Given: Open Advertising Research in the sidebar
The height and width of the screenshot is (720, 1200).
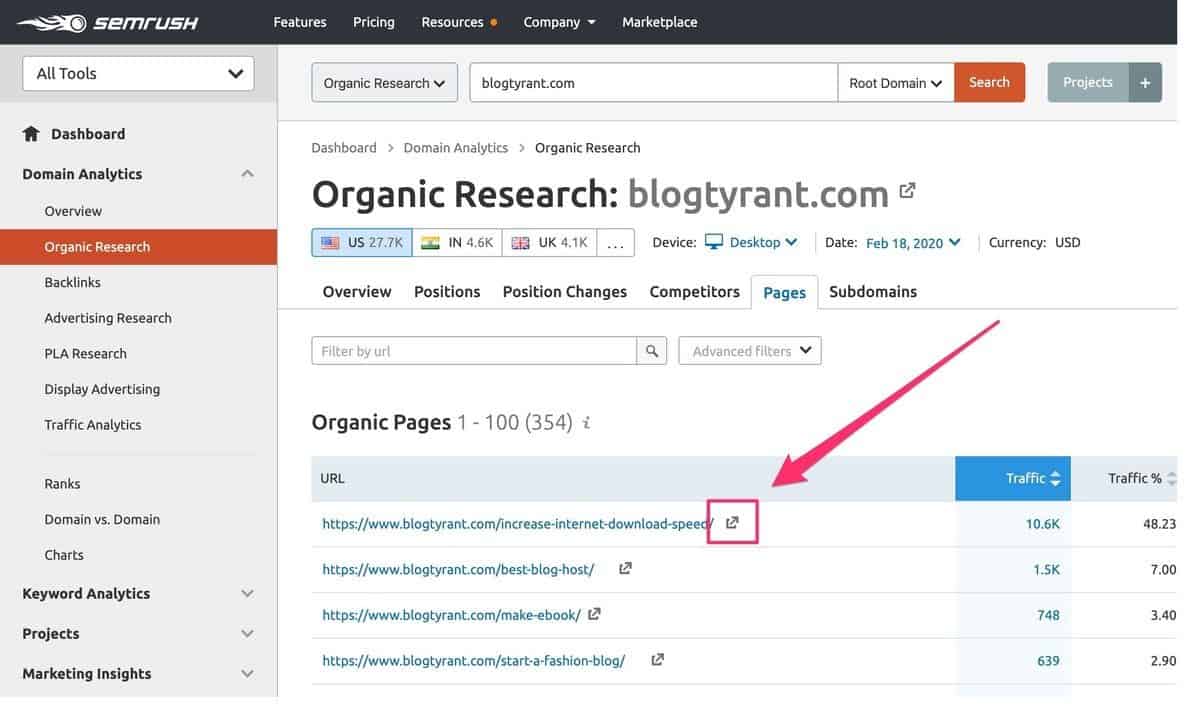Looking at the screenshot, I should coord(108,318).
